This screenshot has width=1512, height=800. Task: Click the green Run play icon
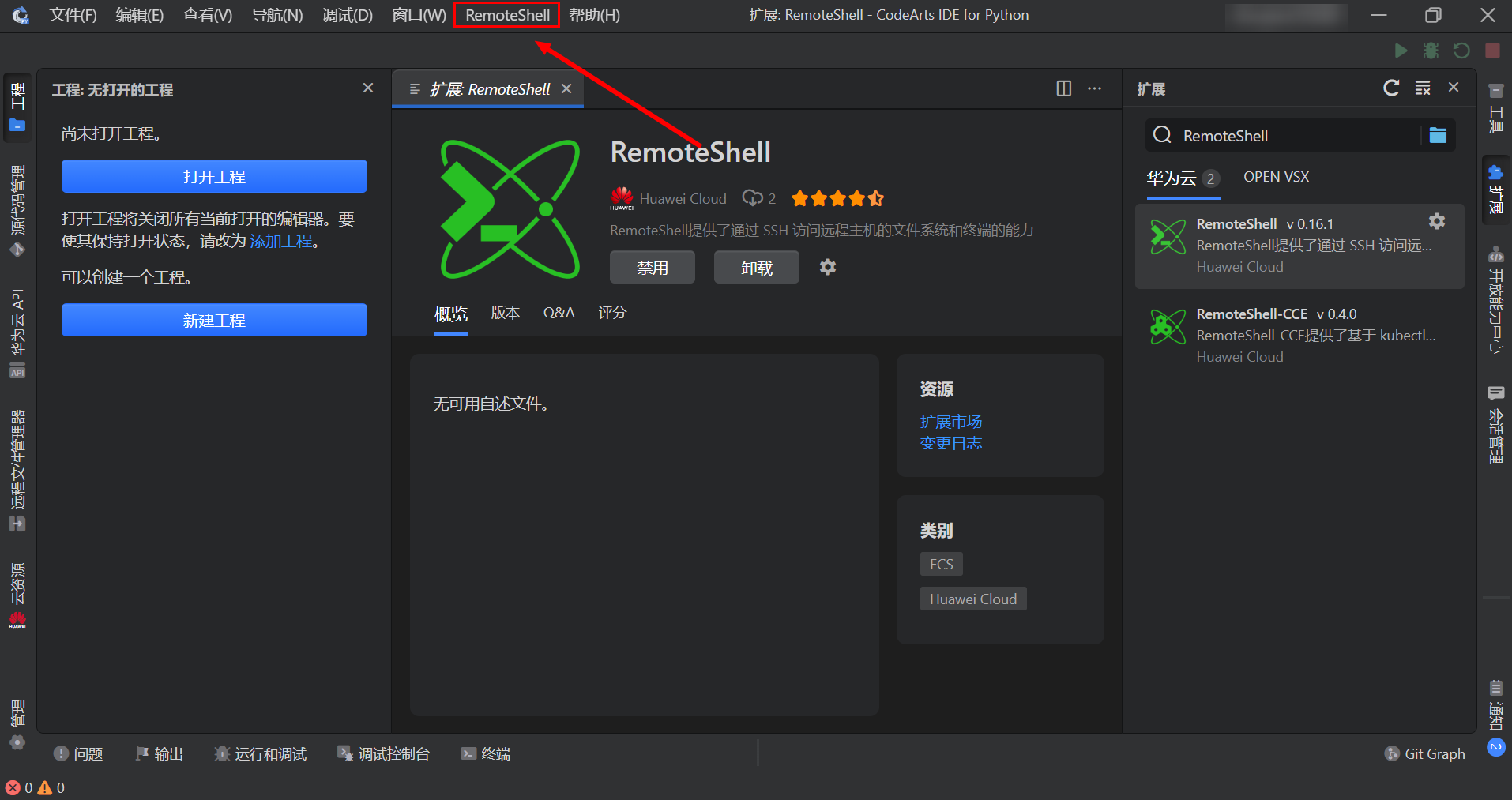tap(1401, 51)
